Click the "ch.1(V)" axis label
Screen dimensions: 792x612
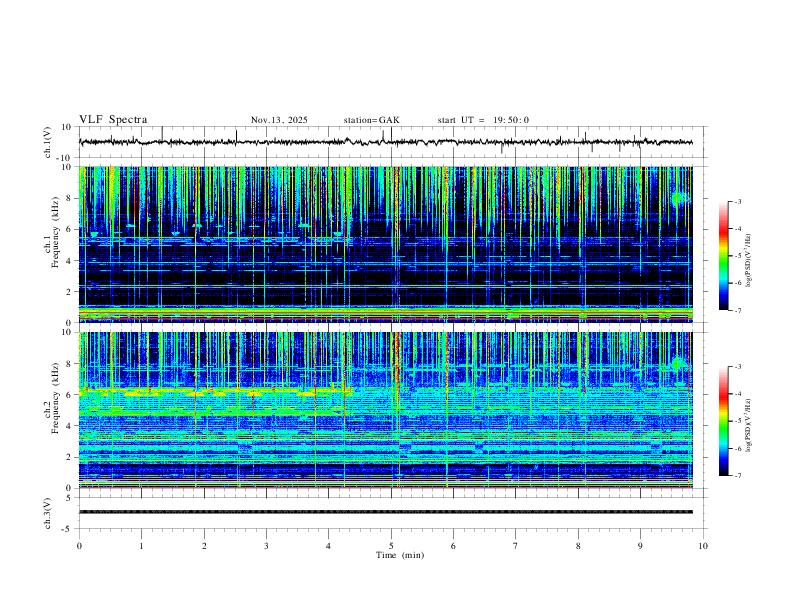pyautogui.click(x=48, y=142)
